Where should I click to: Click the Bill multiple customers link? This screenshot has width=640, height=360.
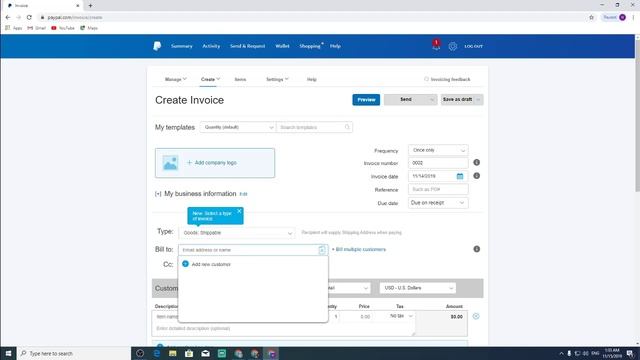pyautogui.click(x=359, y=249)
